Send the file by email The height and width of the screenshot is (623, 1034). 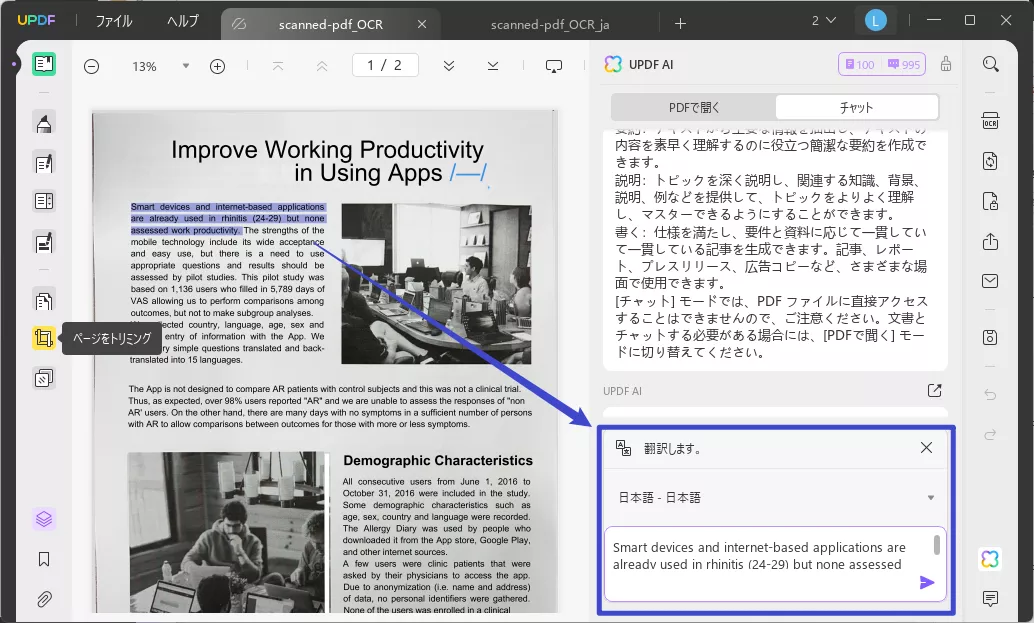990,281
